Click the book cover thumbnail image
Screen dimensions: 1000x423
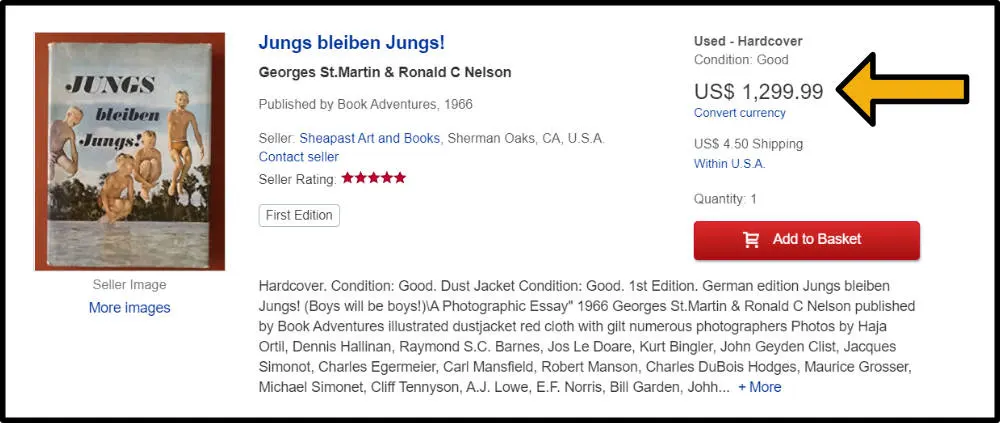click(x=129, y=151)
